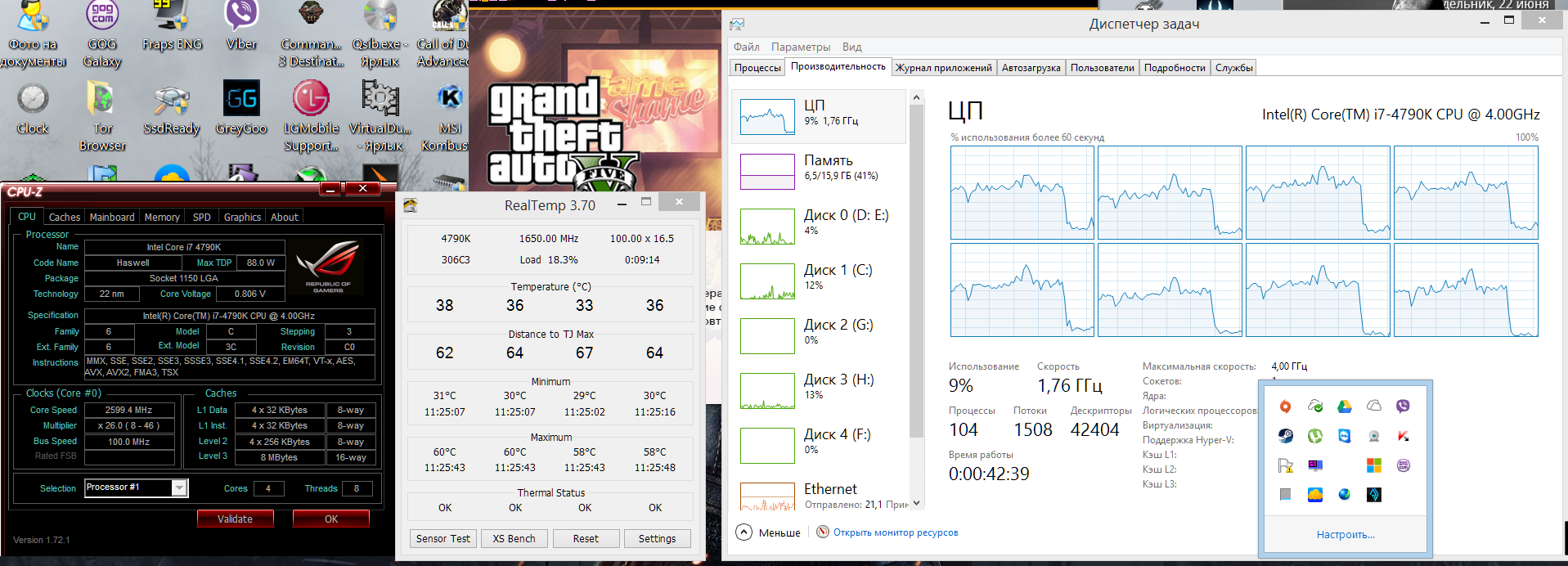The height and width of the screenshot is (566, 1568).
Task: Open Подробности tab in Task Manager
Action: [x=1175, y=68]
